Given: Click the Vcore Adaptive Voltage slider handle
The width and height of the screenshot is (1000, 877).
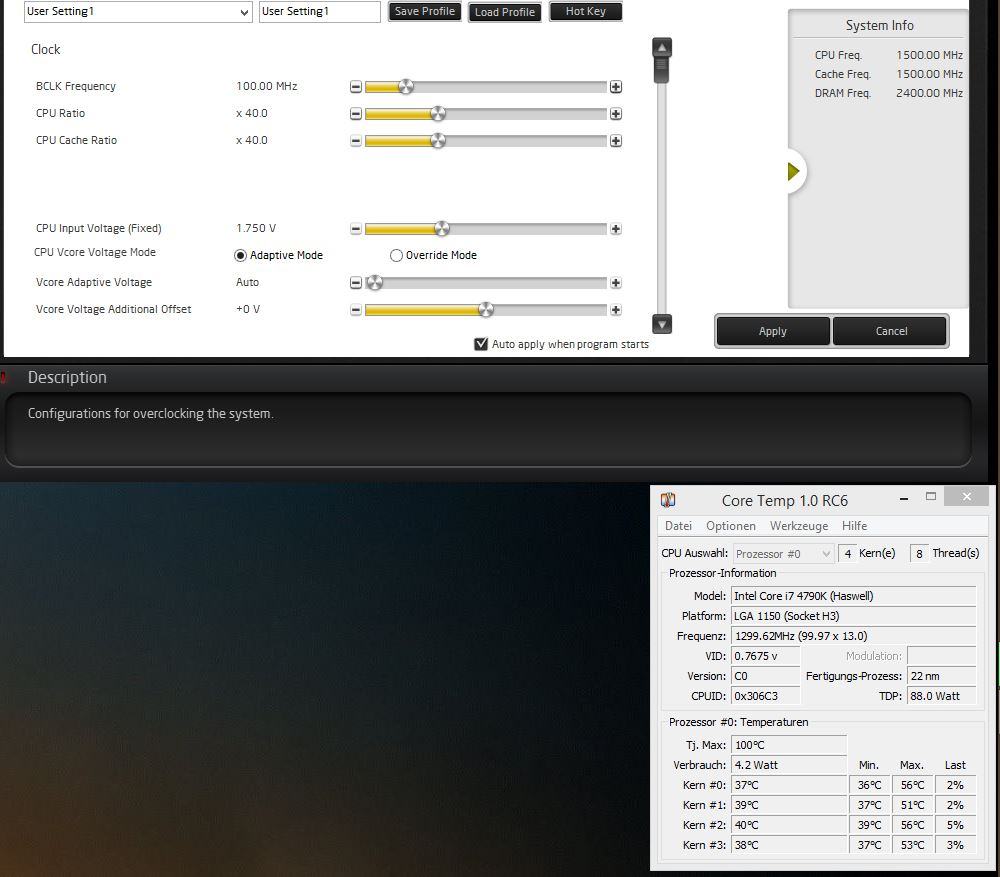Looking at the screenshot, I should [x=374, y=283].
